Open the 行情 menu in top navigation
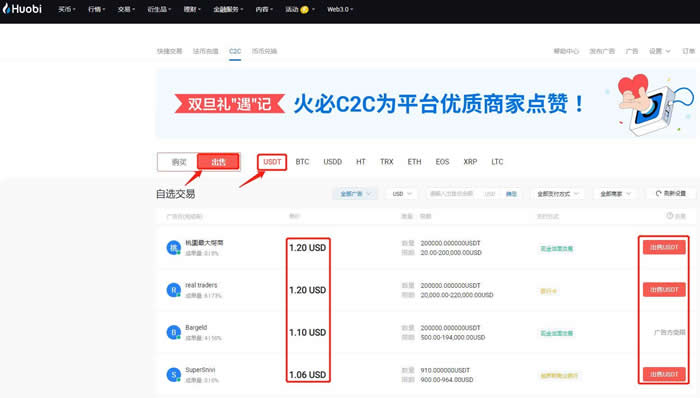This screenshot has height=398, width=700. click(96, 9)
